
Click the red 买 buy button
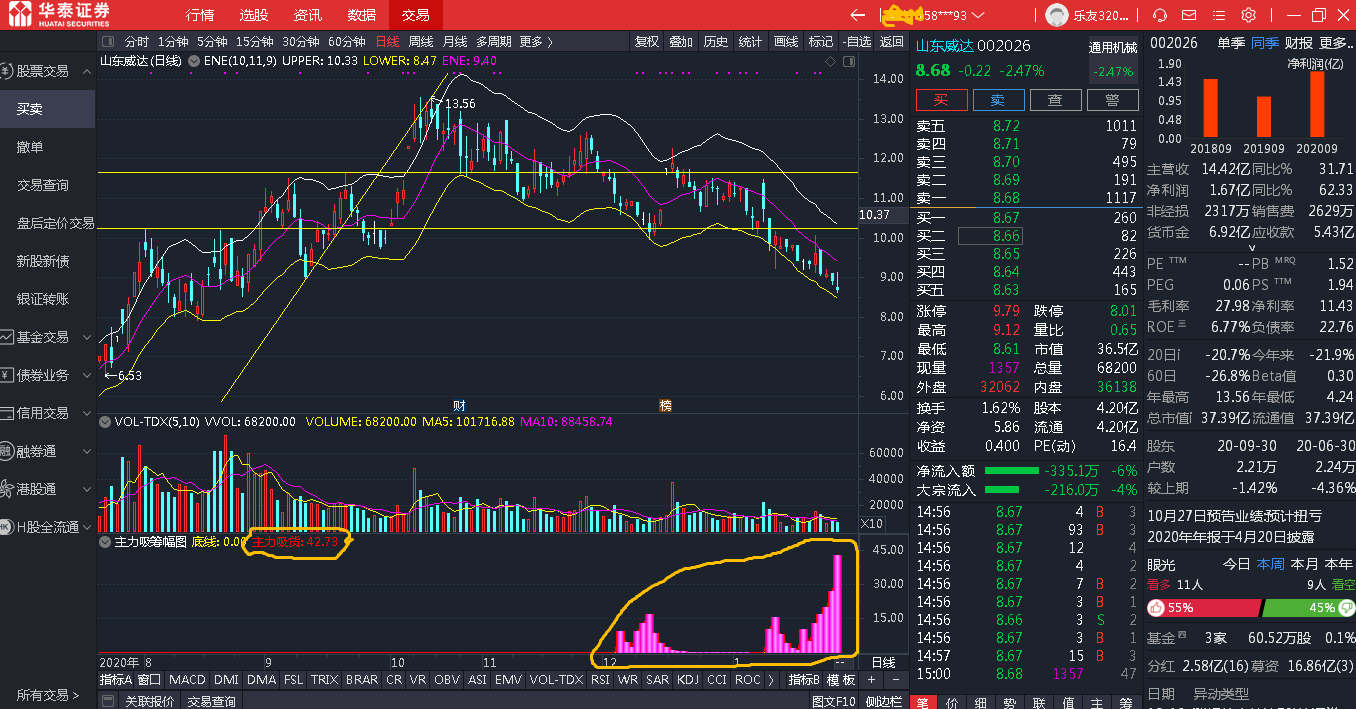(x=941, y=100)
